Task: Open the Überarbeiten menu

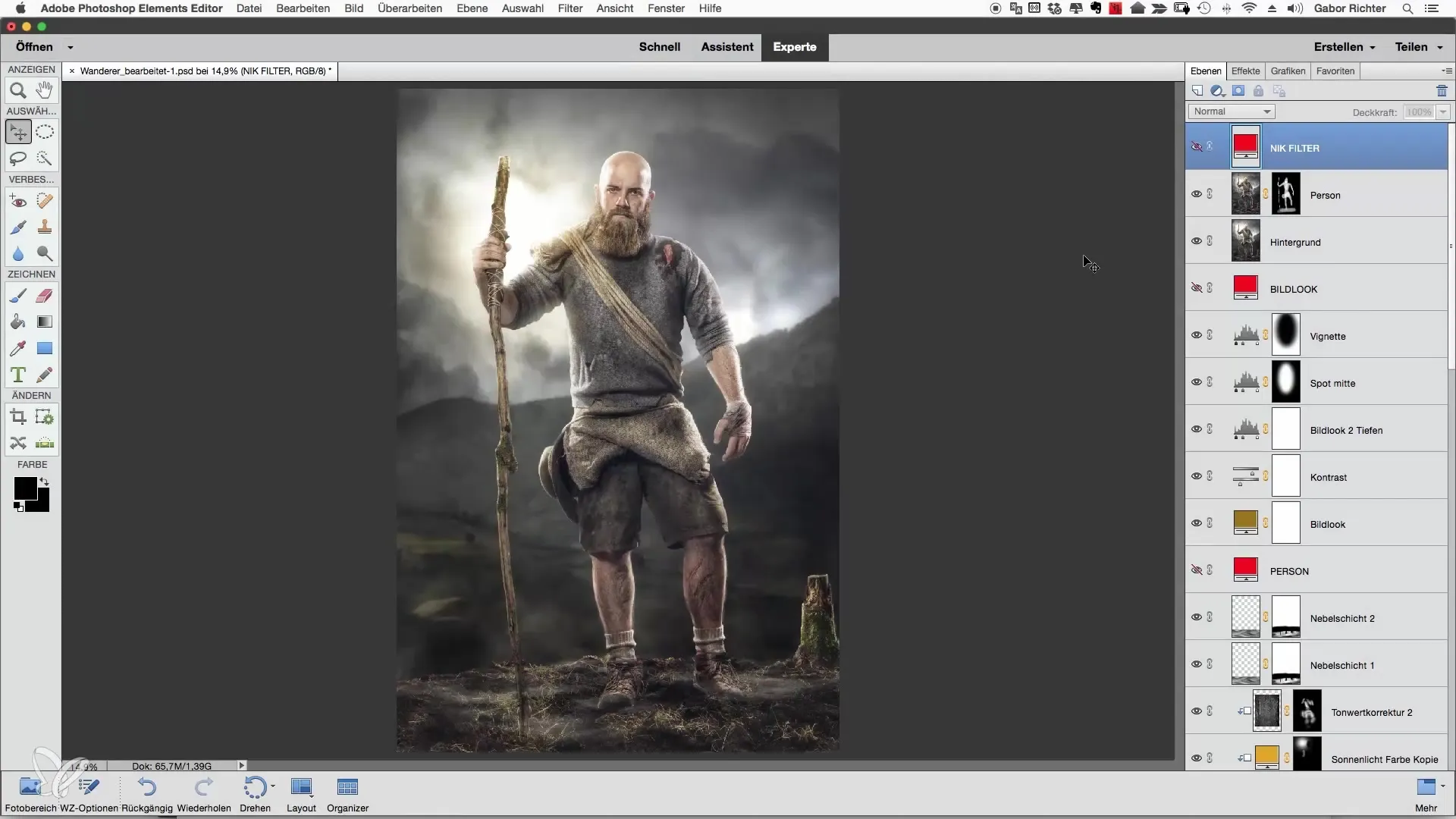Action: point(409,8)
